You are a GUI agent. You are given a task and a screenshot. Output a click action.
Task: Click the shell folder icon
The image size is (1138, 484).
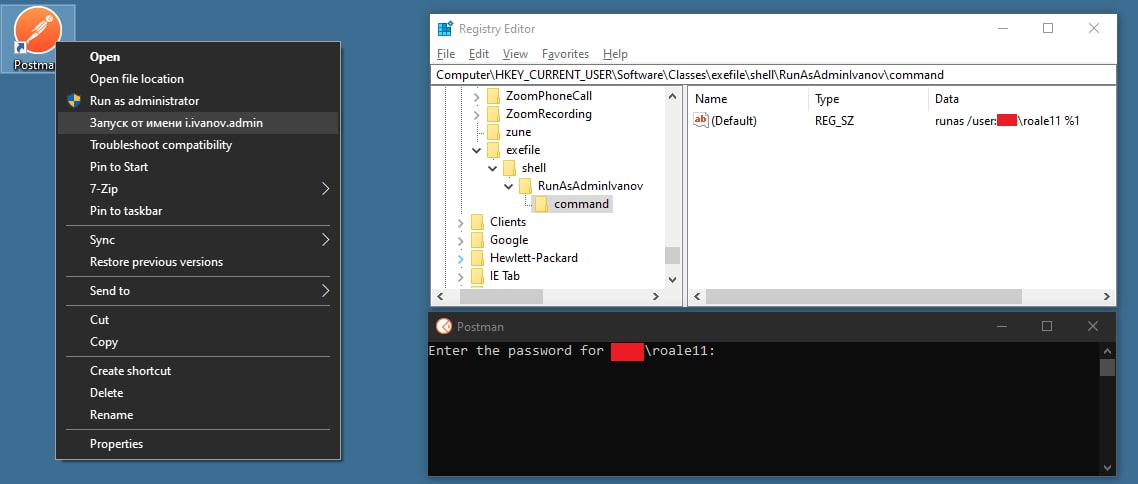click(509, 168)
